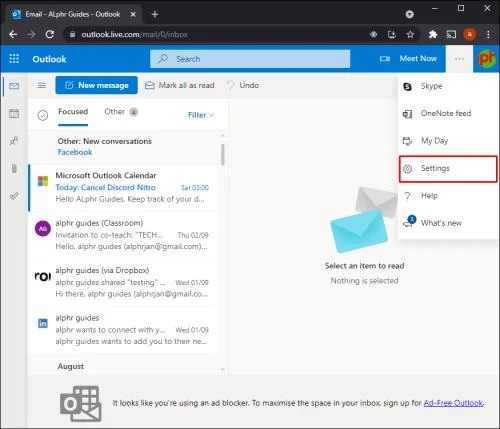Click the My Day calendar icon
Viewport: 500px width, 429px height.
[x=407, y=141]
